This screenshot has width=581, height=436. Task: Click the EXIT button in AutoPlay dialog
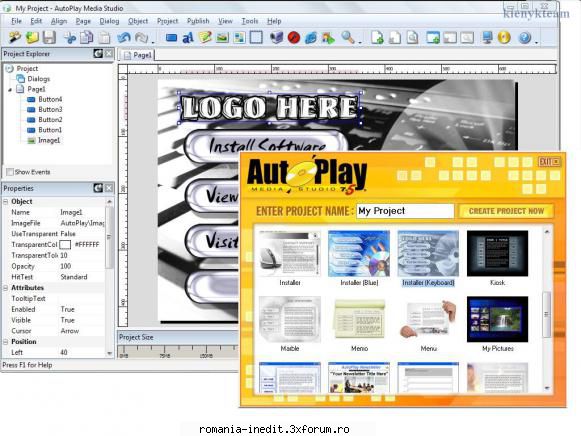[x=549, y=162]
